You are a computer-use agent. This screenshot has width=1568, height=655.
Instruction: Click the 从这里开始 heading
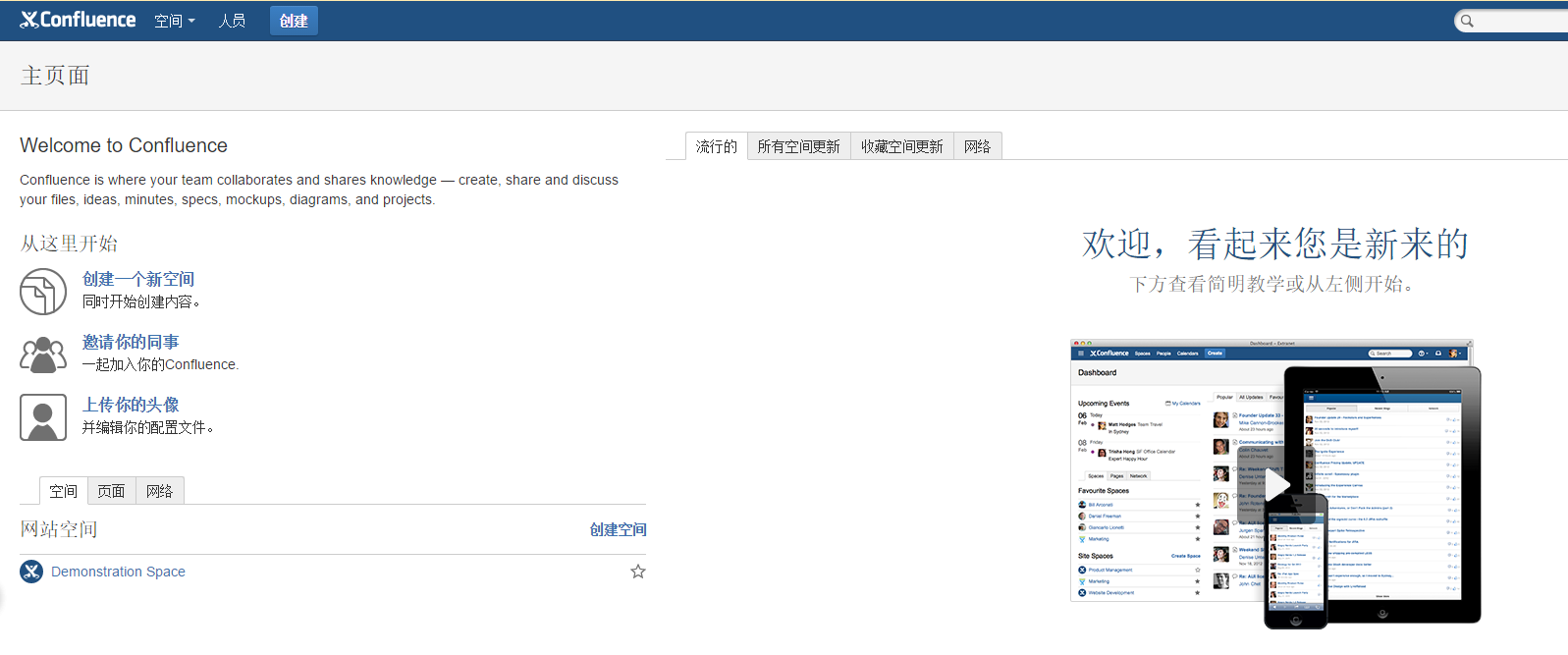(x=69, y=243)
